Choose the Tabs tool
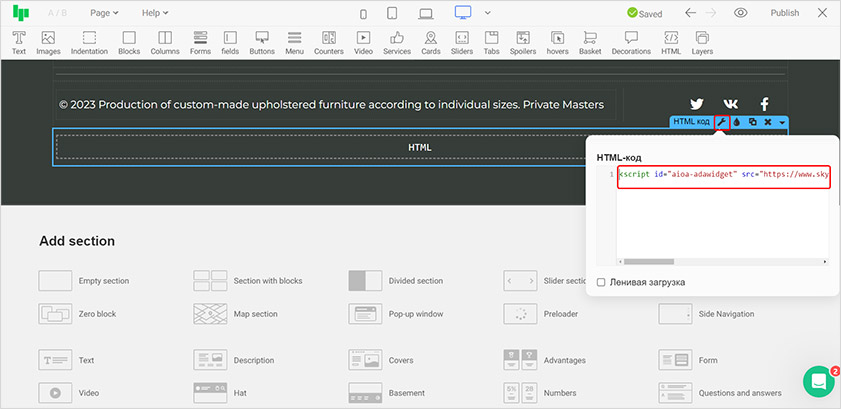Image resolution: width=841 pixels, height=409 pixels. 491,43
